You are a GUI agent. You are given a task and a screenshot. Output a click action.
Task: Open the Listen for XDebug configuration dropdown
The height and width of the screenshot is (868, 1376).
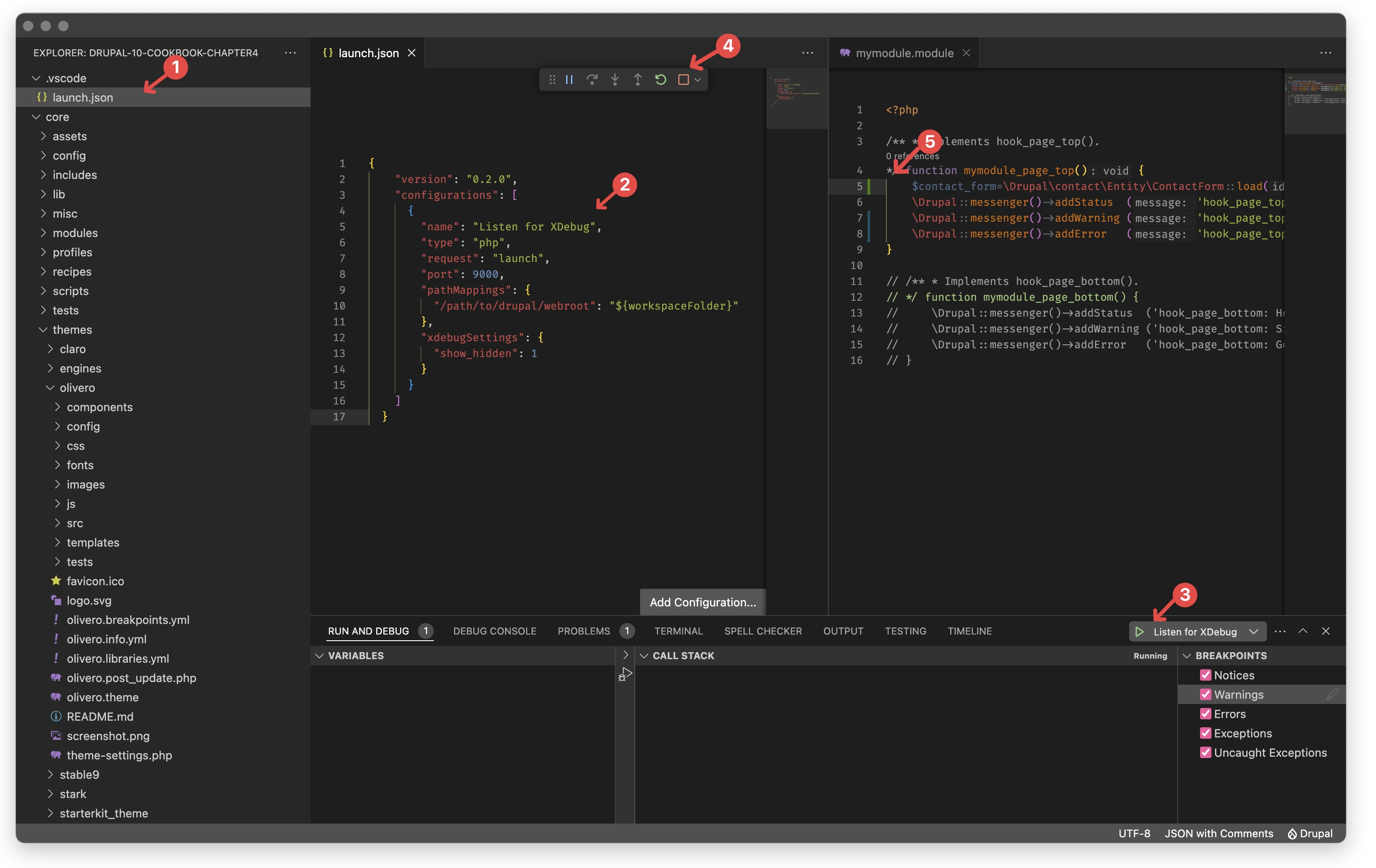(1254, 631)
